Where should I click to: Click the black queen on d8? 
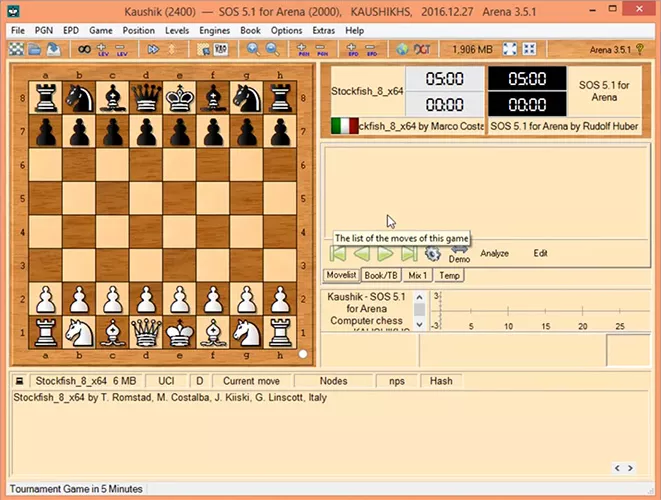pyautogui.click(x=146, y=98)
